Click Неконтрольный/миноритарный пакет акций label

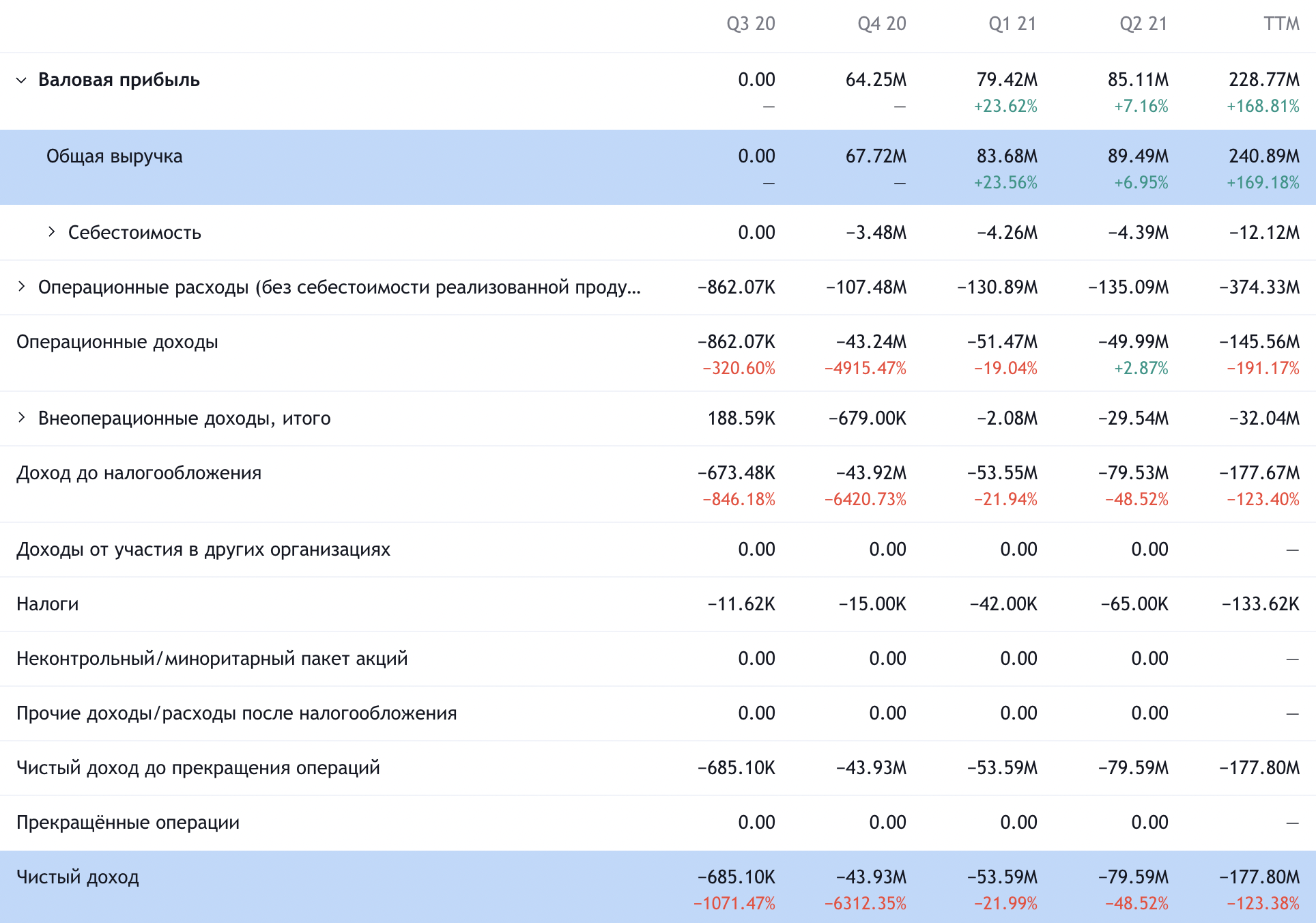click(x=212, y=659)
